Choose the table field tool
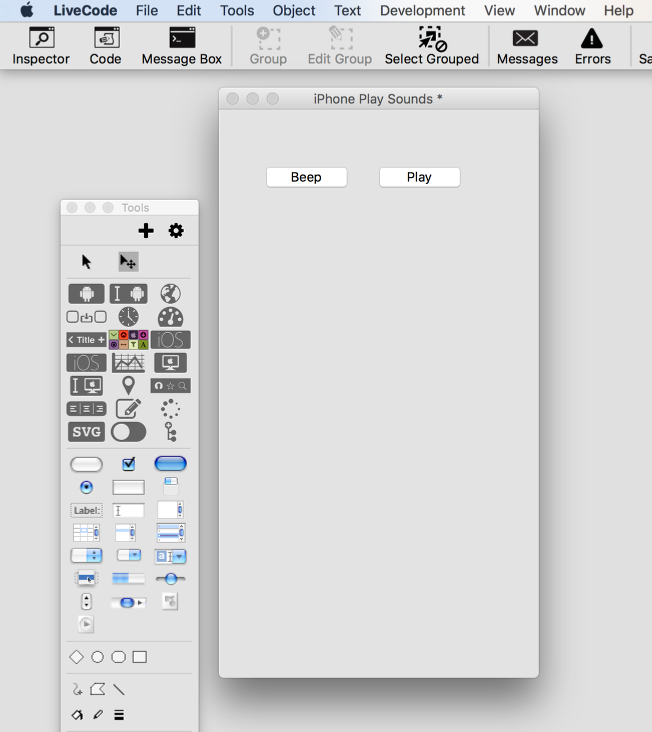The width and height of the screenshot is (652, 732). tap(86, 533)
